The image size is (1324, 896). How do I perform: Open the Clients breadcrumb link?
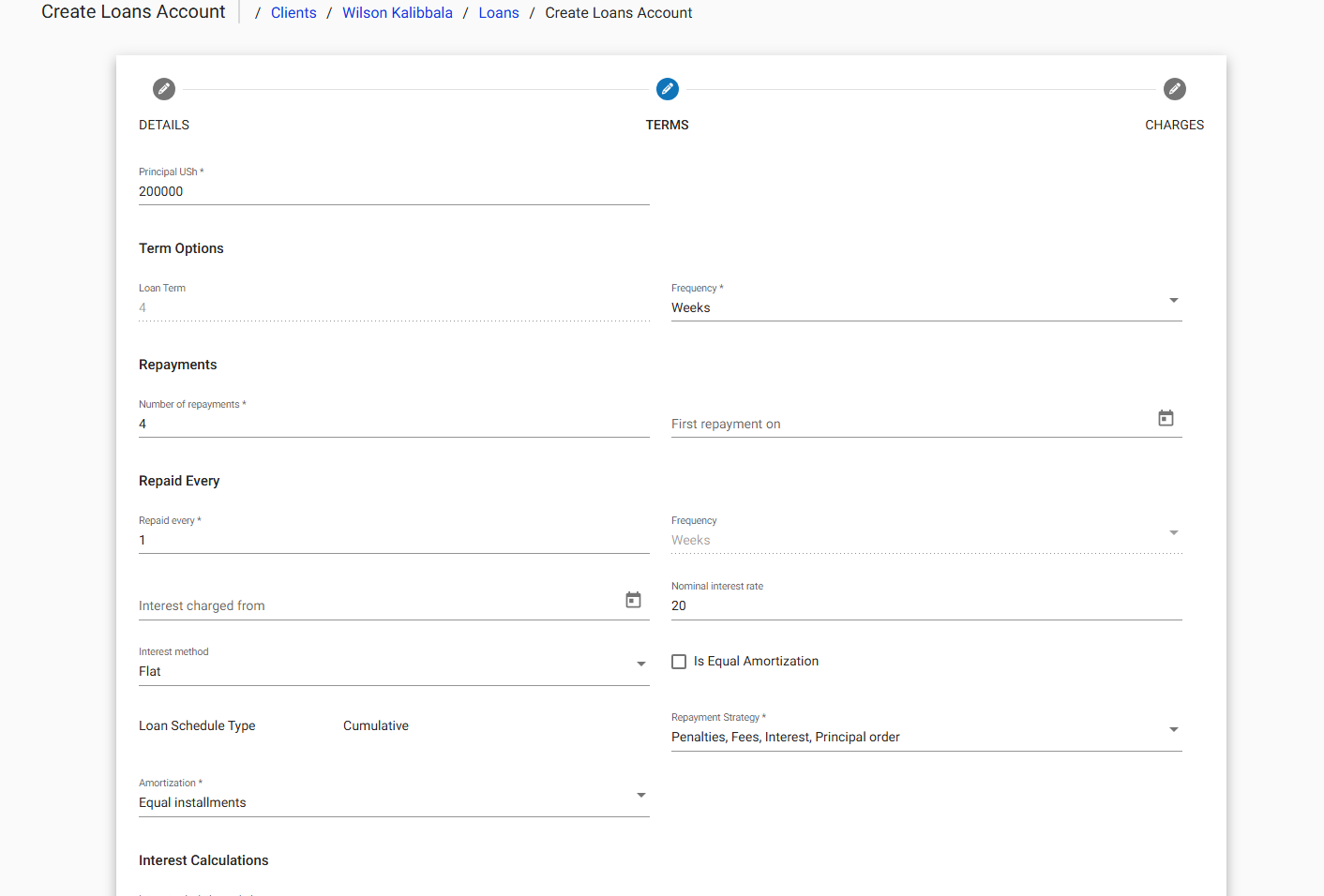click(293, 12)
